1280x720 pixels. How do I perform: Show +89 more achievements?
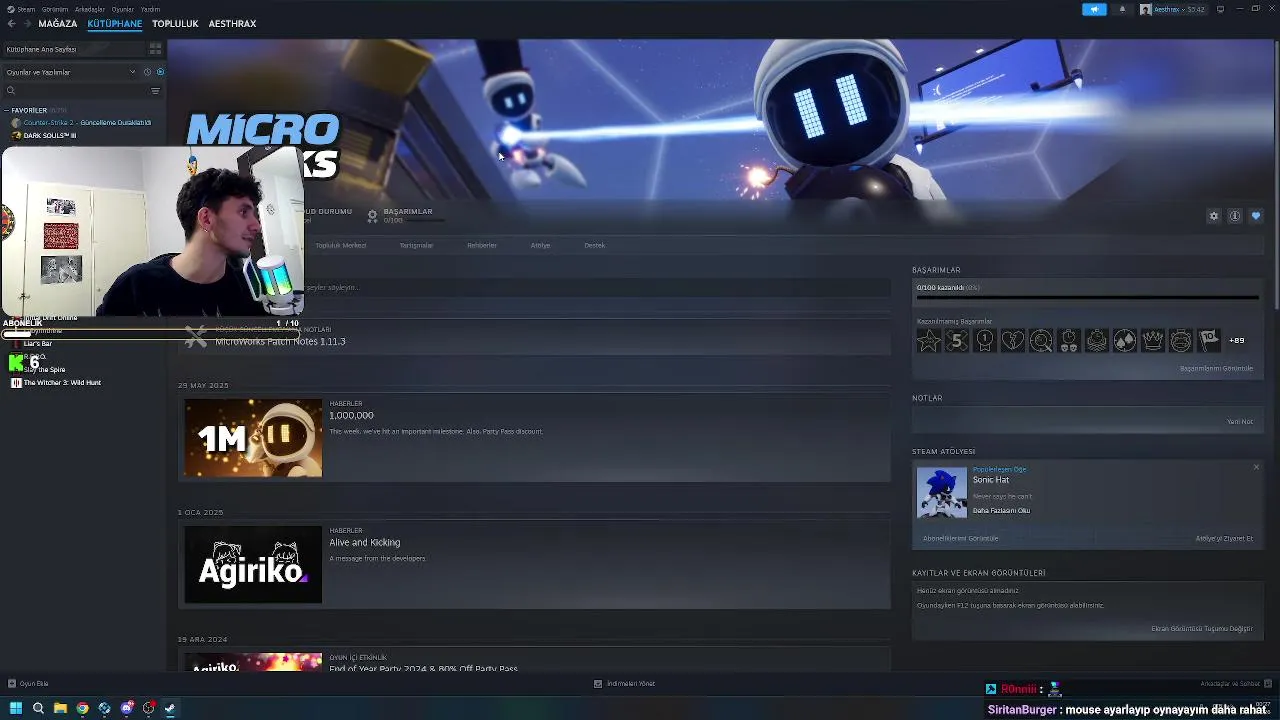1237,341
